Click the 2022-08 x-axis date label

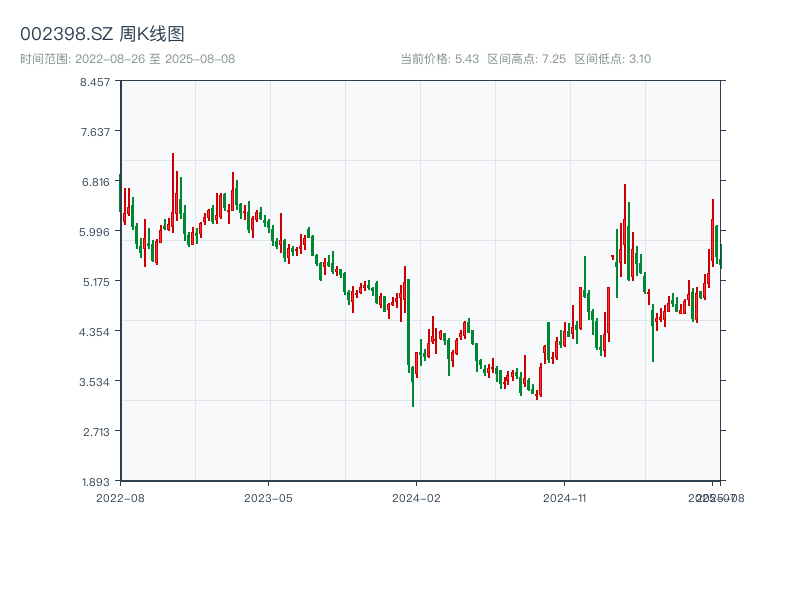(x=120, y=497)
